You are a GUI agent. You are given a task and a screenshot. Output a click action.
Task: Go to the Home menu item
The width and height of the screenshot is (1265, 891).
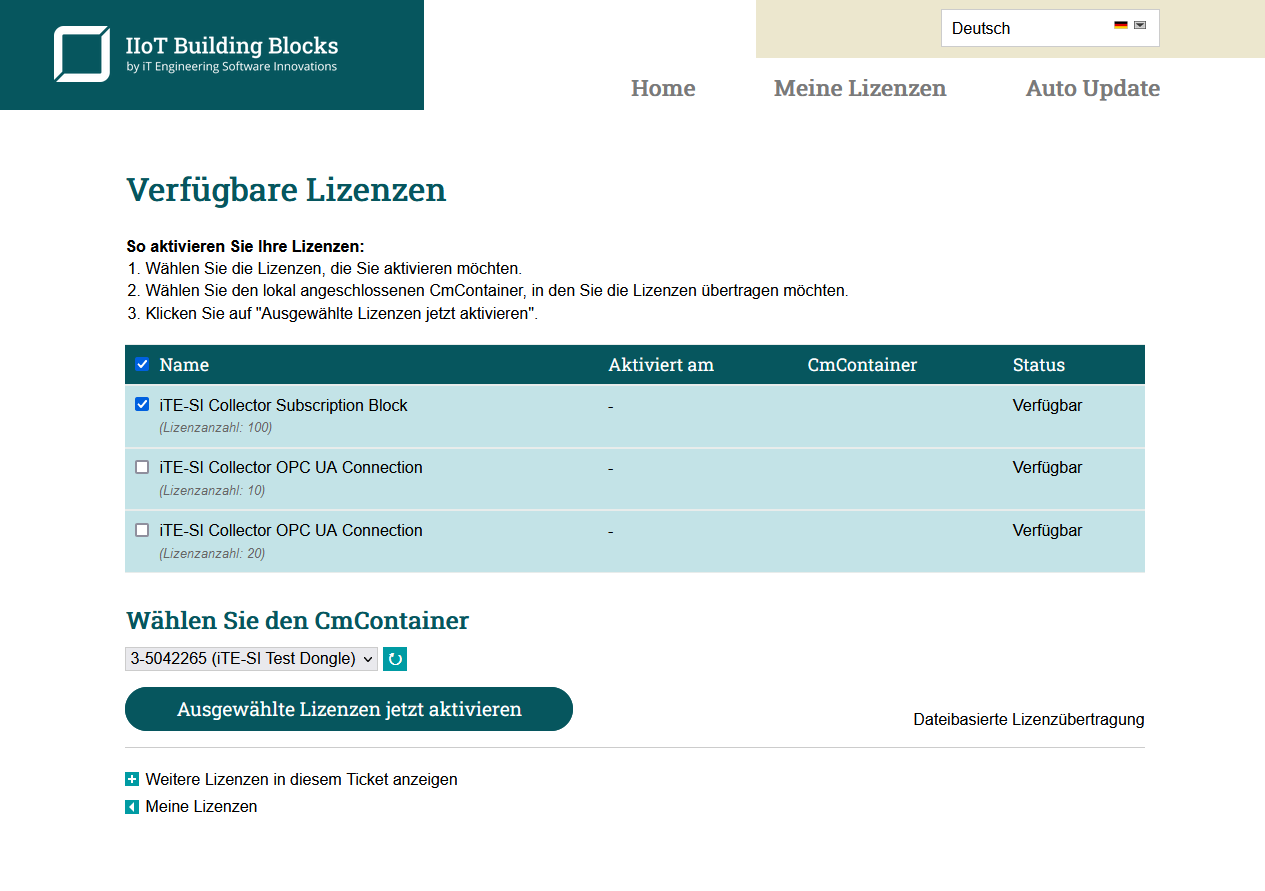coord(663,88)
